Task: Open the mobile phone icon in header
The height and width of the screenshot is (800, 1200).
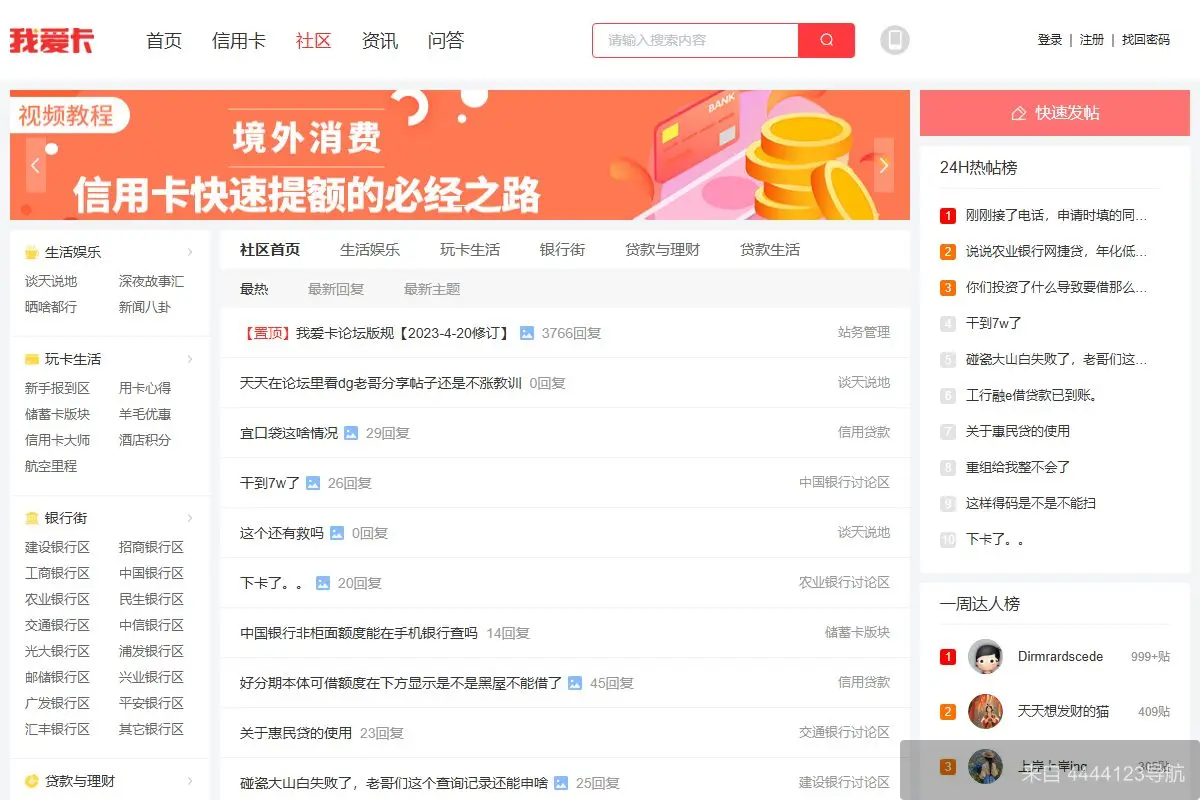Action: (x=895, y=40)
